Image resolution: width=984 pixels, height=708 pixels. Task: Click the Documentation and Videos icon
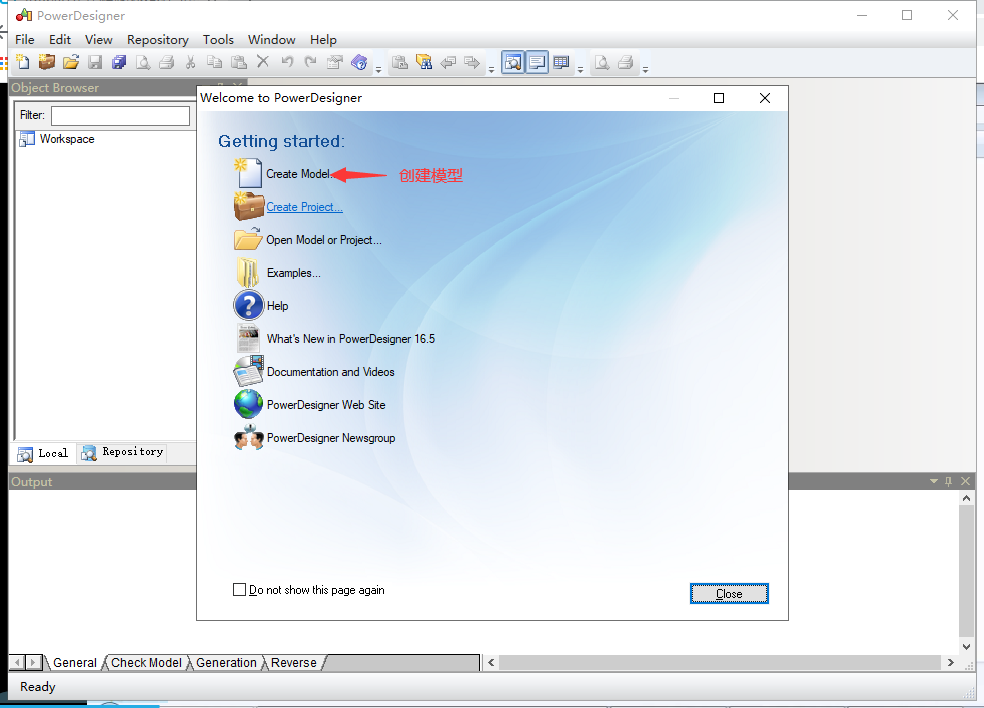pos(249,371)
